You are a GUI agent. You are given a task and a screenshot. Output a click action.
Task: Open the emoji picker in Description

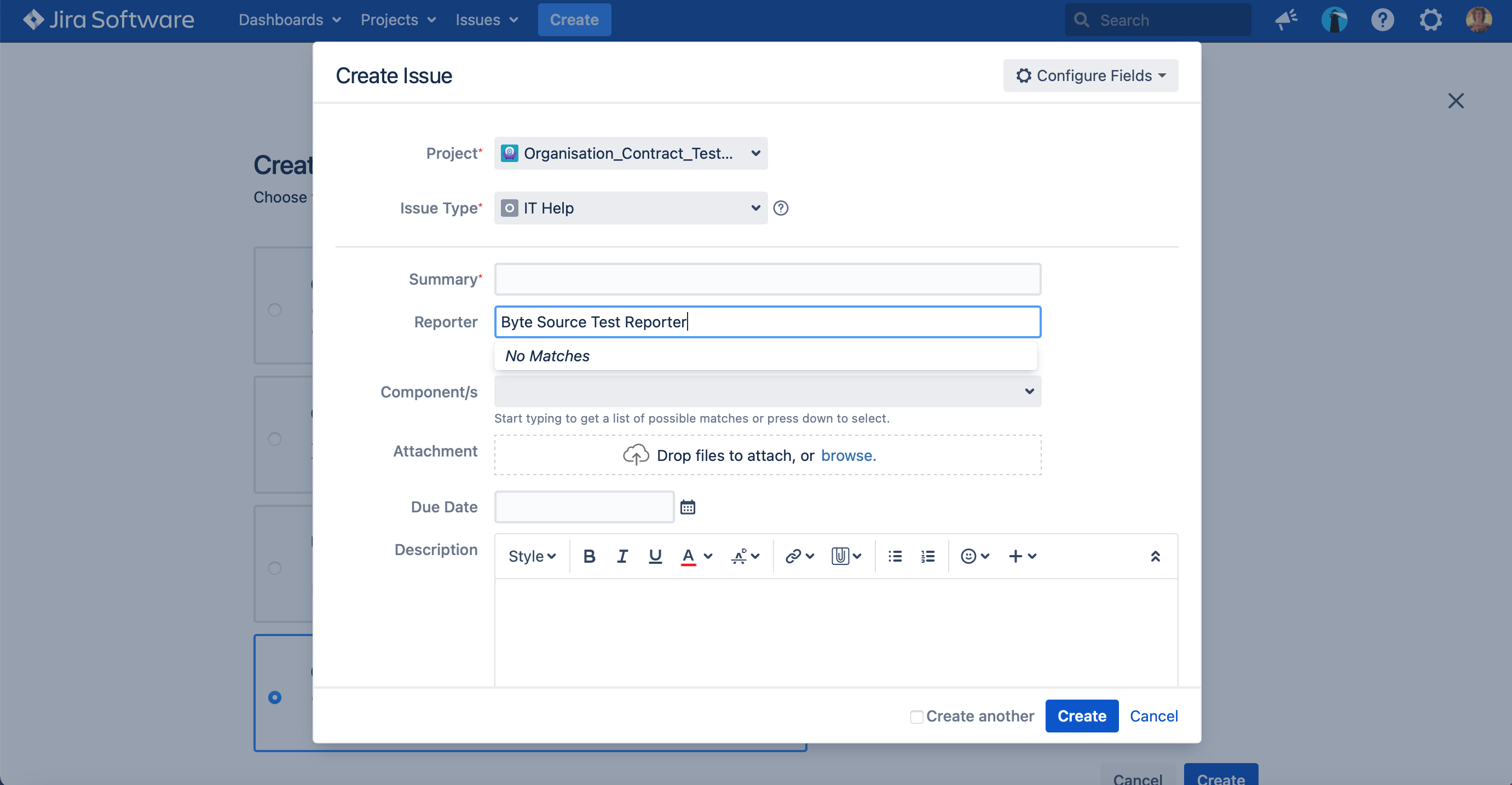tap(968, 556)
